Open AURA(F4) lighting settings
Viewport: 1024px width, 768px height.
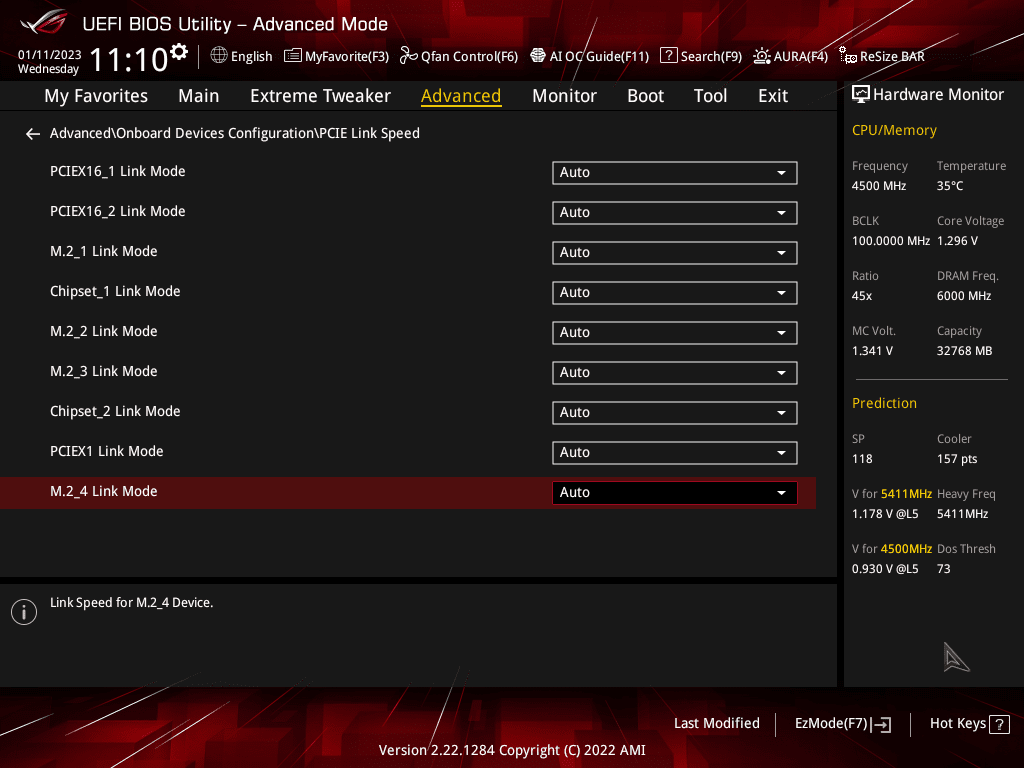[x=790, y=56]
